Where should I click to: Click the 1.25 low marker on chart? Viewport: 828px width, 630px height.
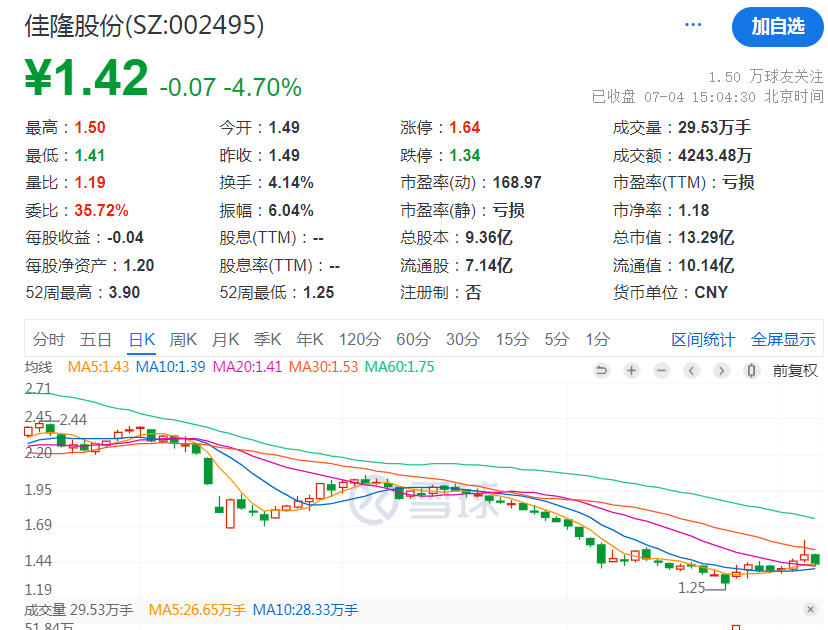(x=691, y=588)
